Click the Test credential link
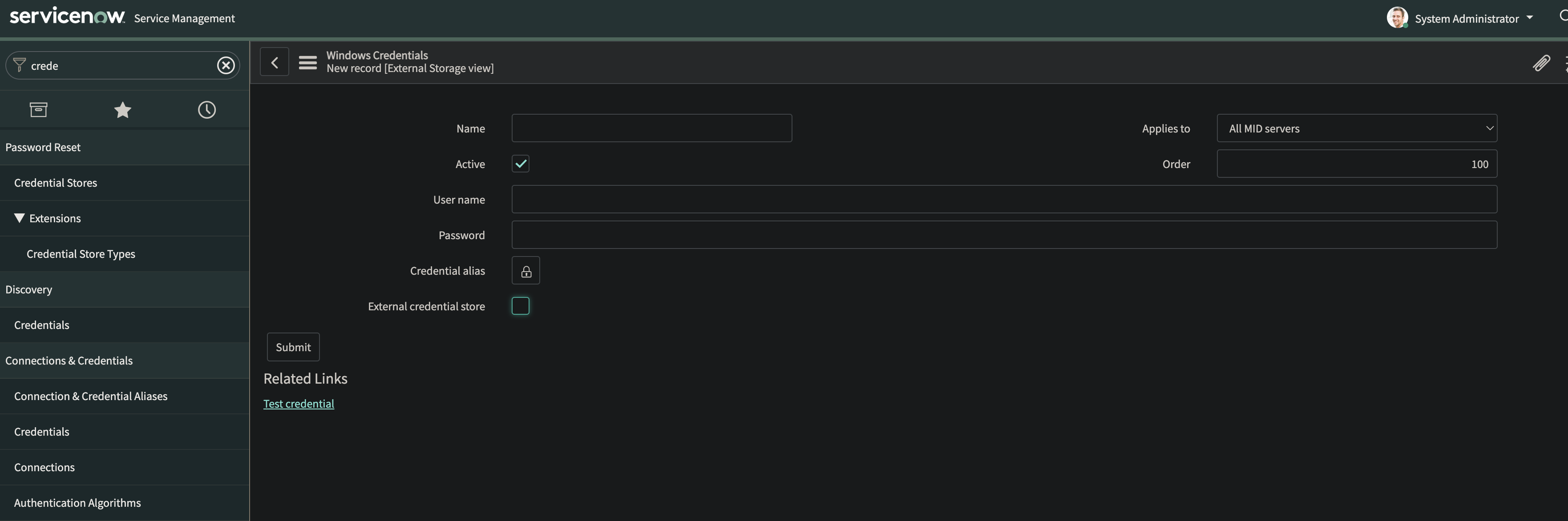This screenshot has width=1568, height=521. coord(298,404)
